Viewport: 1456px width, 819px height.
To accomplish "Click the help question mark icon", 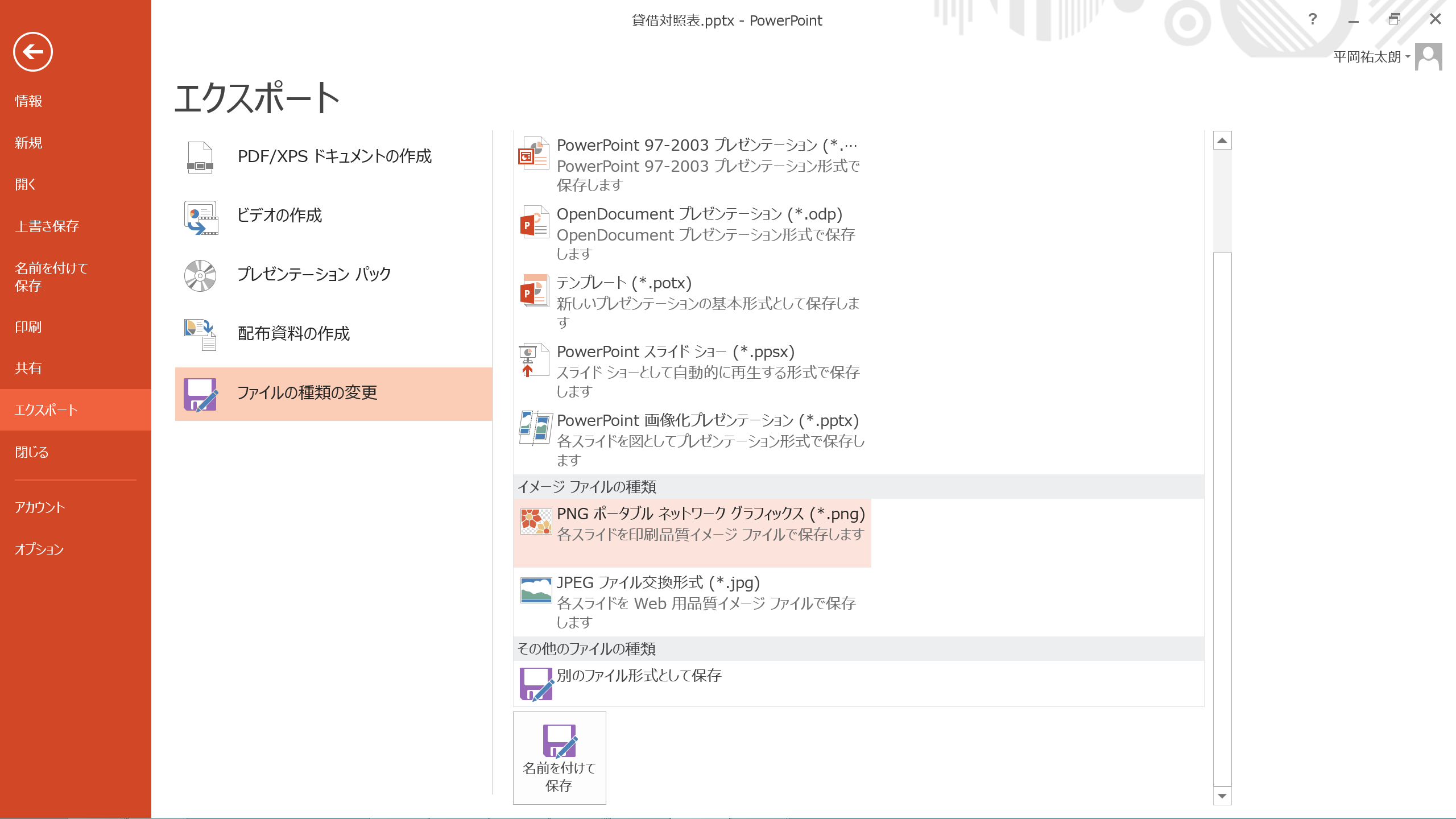I will pyautogui.click(x=1312, y=19).
